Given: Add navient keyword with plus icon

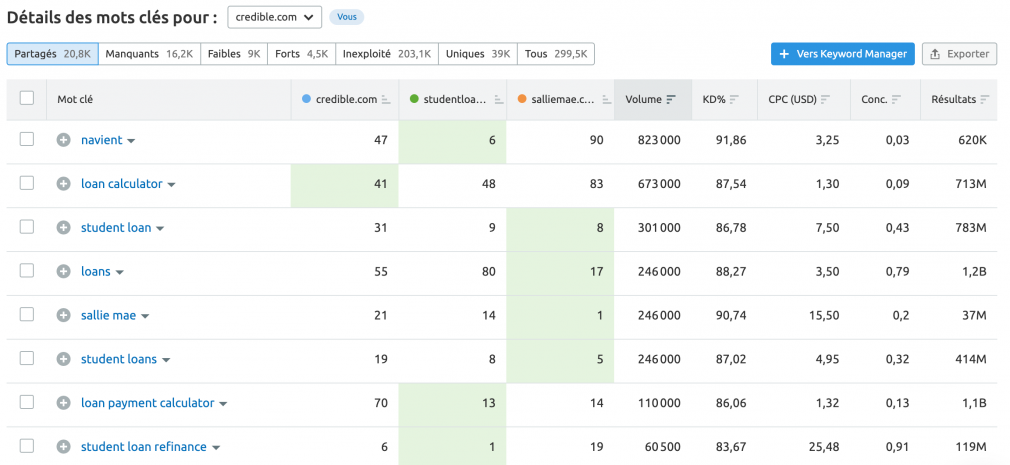Looking at the screenshot, I should [x=63, y=140].
